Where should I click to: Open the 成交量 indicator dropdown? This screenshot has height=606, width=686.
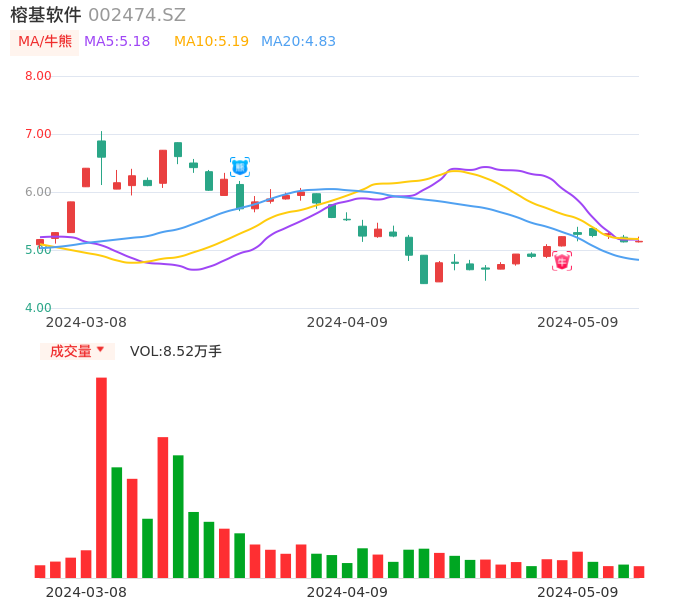pos(77,351)
